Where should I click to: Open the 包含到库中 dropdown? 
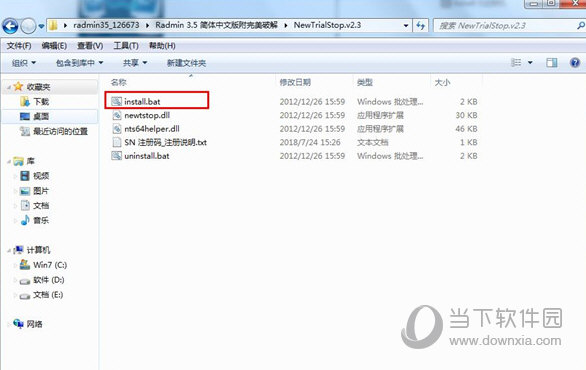79,63
